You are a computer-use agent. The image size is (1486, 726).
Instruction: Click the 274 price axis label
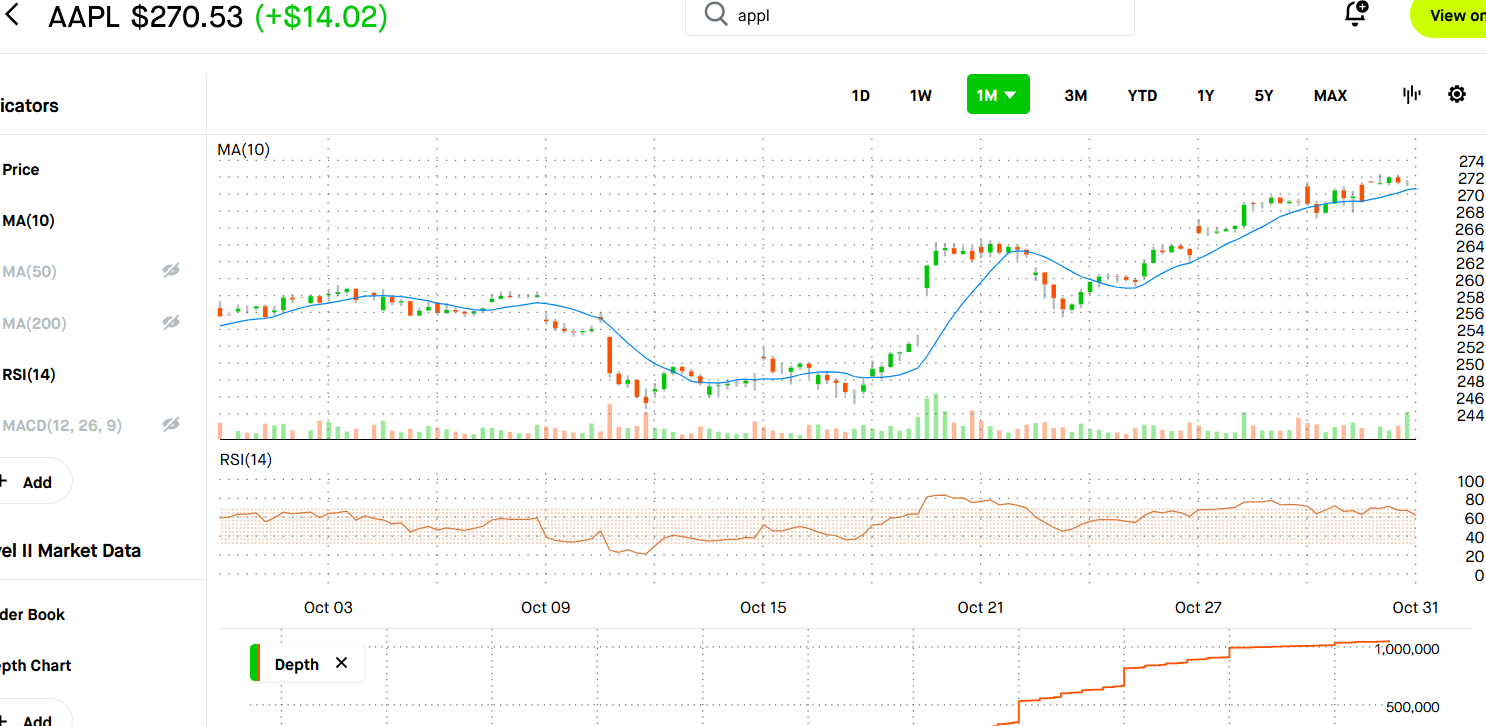[x=1471, y=161]
